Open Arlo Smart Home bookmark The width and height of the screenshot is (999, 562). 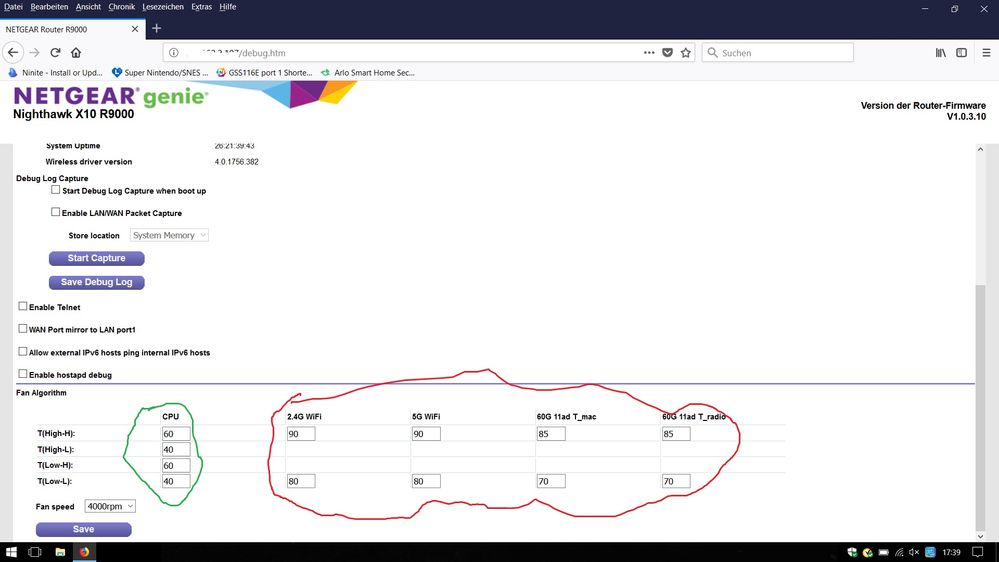368,73
